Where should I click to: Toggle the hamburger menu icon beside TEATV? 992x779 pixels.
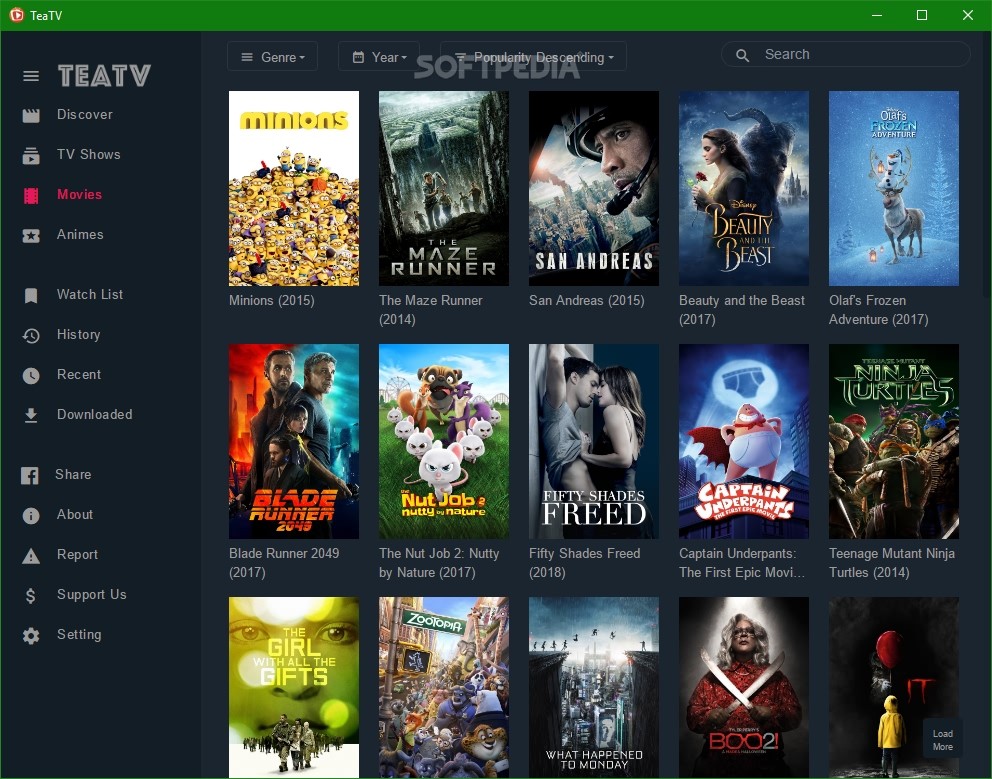[x=31, y=76]
